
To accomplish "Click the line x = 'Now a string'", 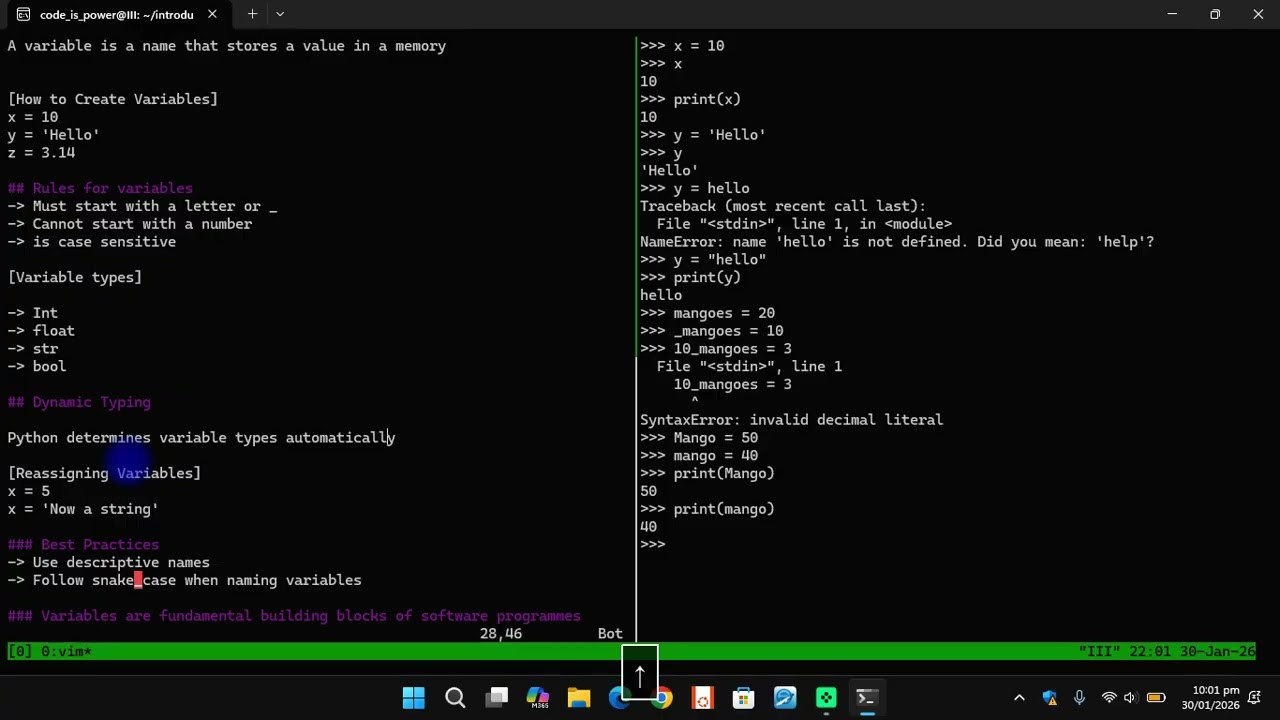I will tap(83, 509).
